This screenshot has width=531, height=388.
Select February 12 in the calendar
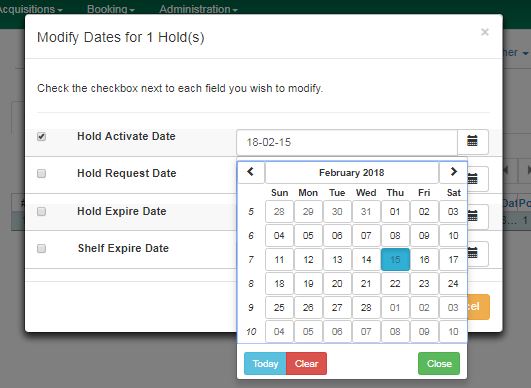pyautogui.click(x=308, y=260)
